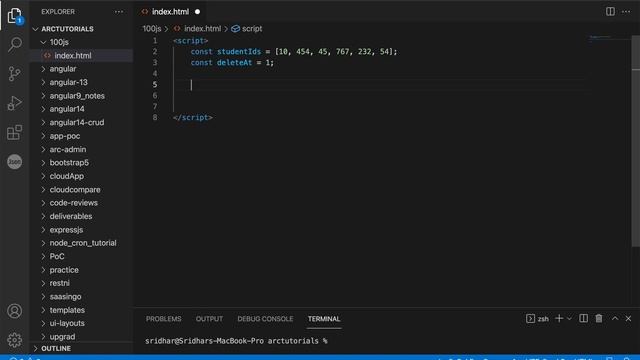Expand the node_cron_tutorial folder

[82, 243]
